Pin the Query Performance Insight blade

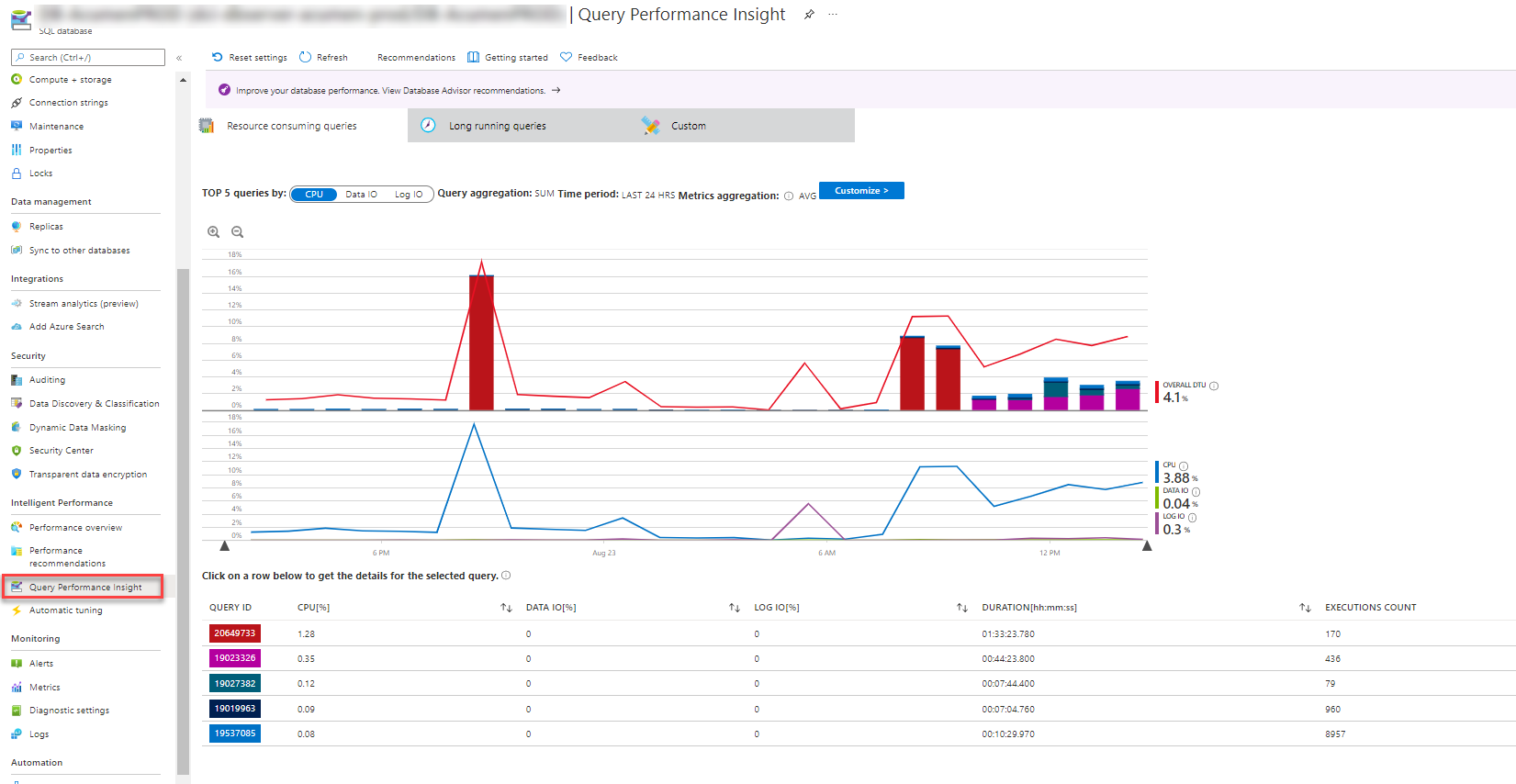(x=809, y=15)
